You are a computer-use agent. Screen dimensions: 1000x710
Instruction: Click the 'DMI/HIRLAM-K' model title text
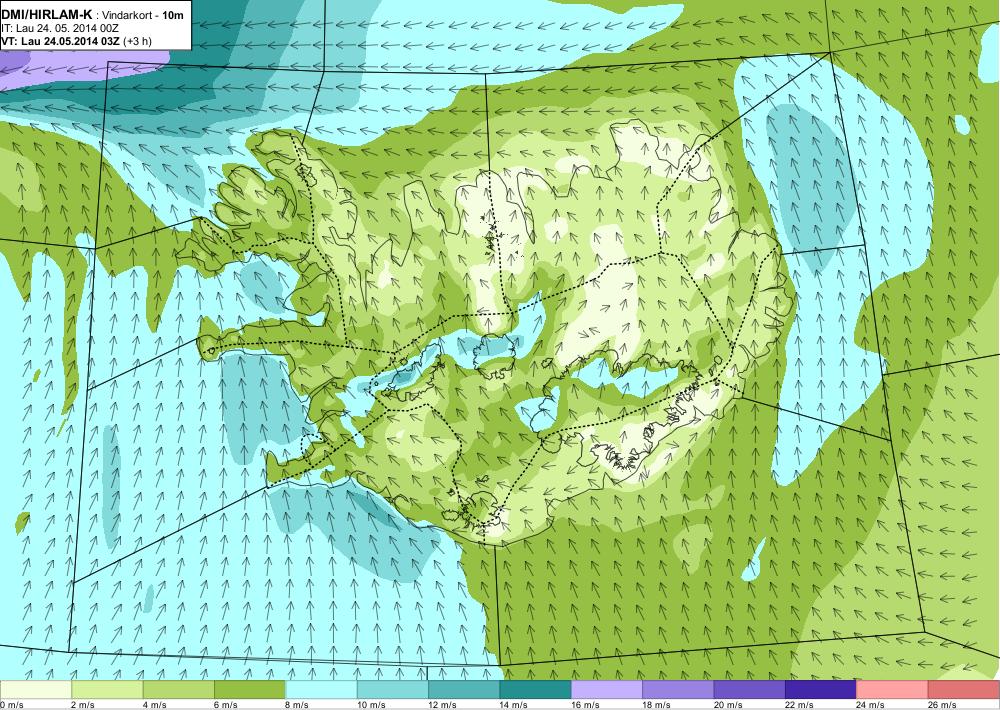coord(47,14)
